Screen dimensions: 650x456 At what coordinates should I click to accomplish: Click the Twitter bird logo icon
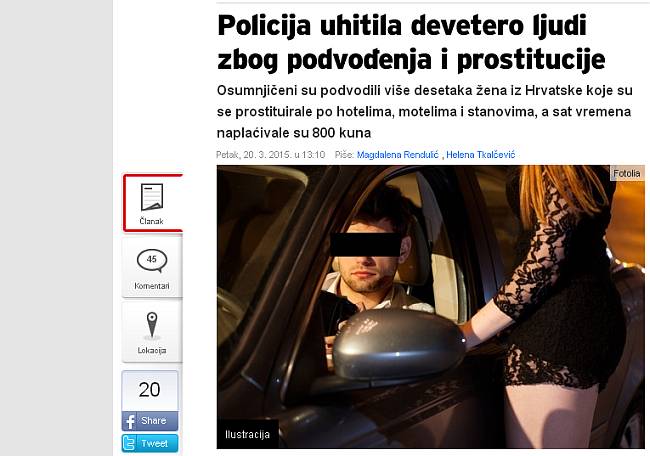tap(130, 443)
